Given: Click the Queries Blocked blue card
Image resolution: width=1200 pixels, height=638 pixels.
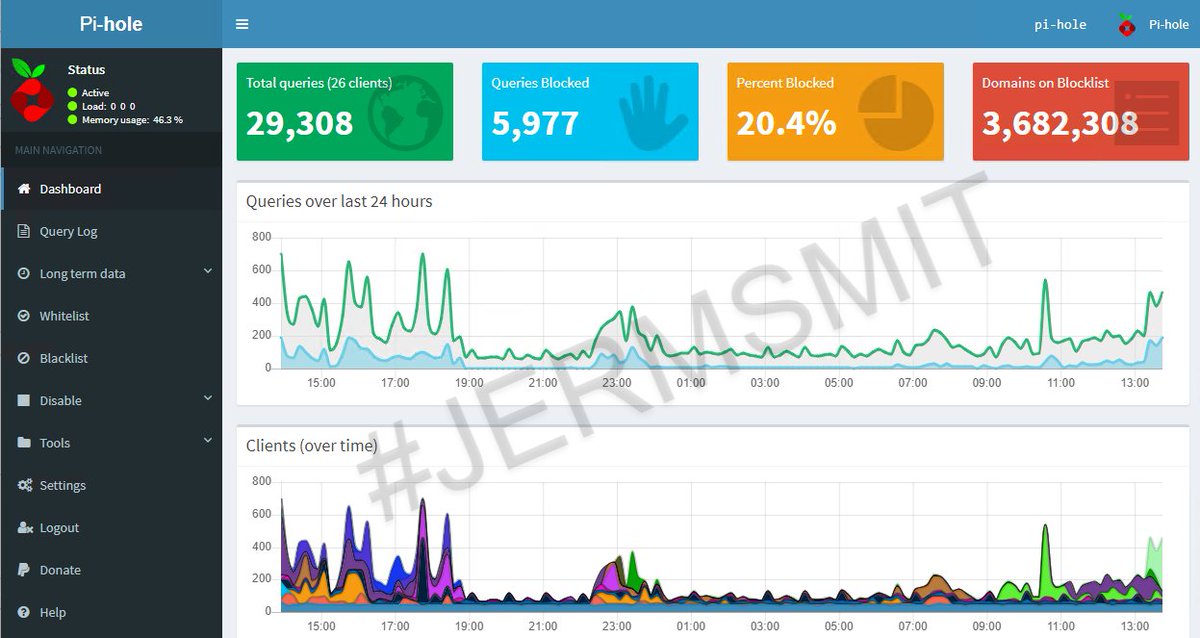Looking at the screenshot, I should 590,112.
